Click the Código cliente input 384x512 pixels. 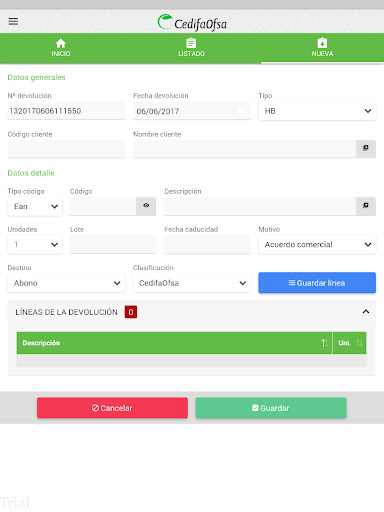[66, 149]
